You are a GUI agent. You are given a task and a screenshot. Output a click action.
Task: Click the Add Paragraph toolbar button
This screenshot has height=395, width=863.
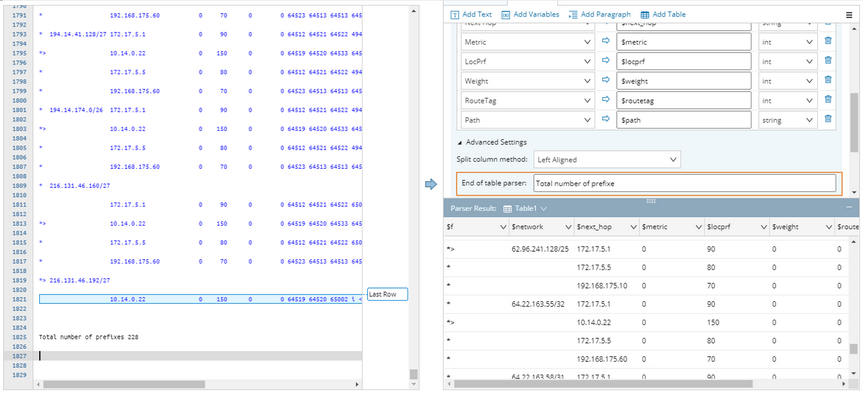[599, 14]
